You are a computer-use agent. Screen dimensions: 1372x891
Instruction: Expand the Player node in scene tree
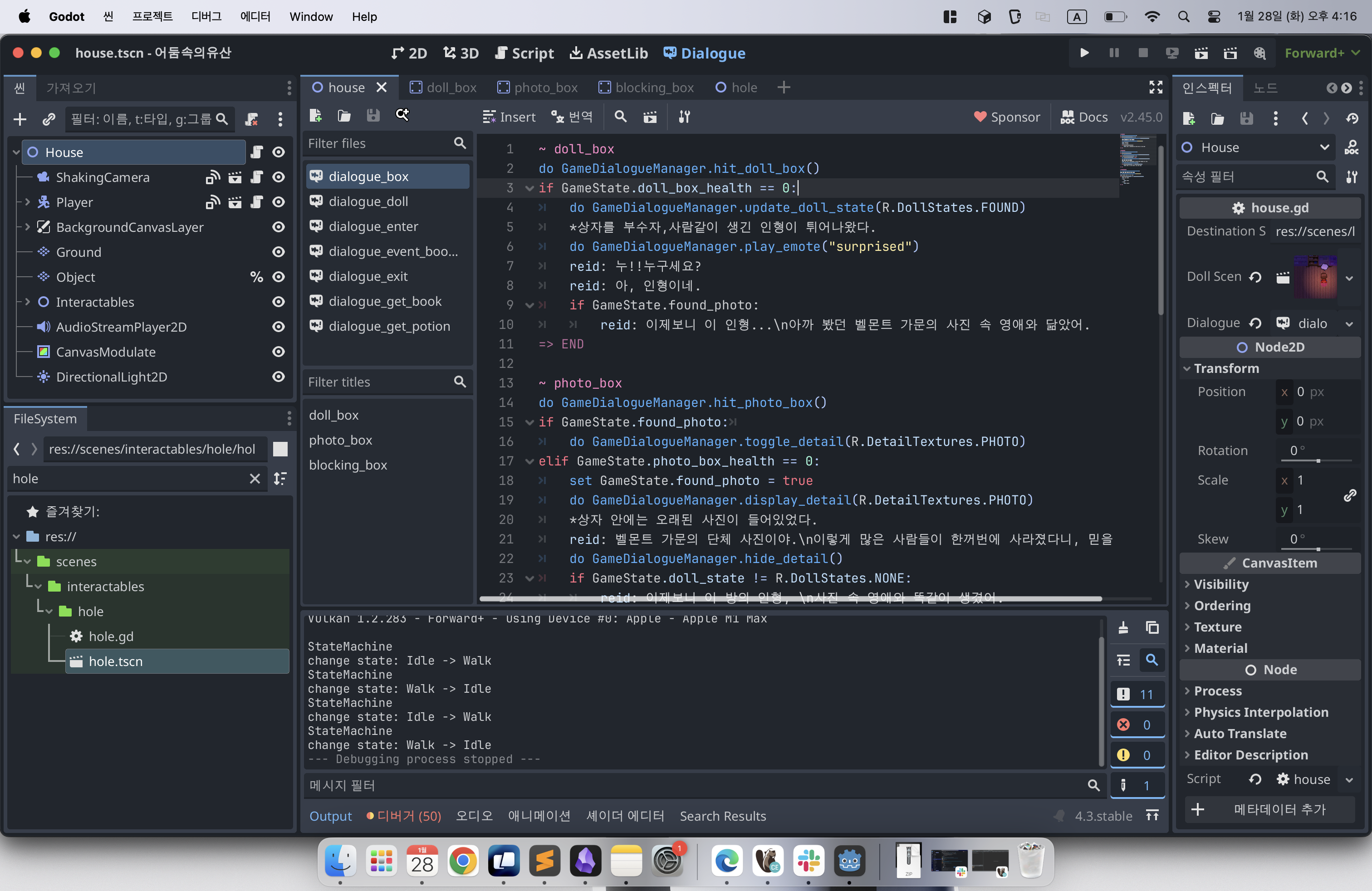click(27, 202)
